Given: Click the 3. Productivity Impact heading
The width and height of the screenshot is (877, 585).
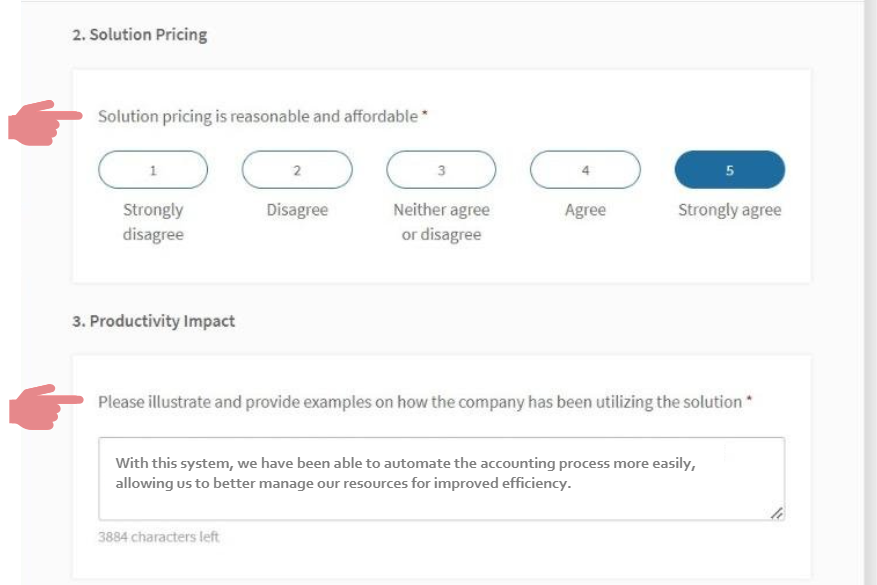Looking at the screenshot, I should [153, 321].
